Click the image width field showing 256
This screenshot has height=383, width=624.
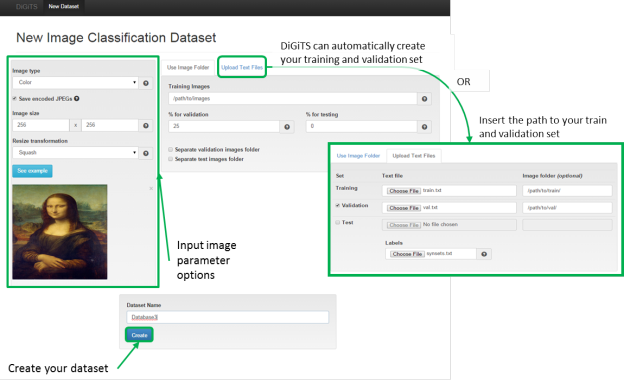(41, 125)
